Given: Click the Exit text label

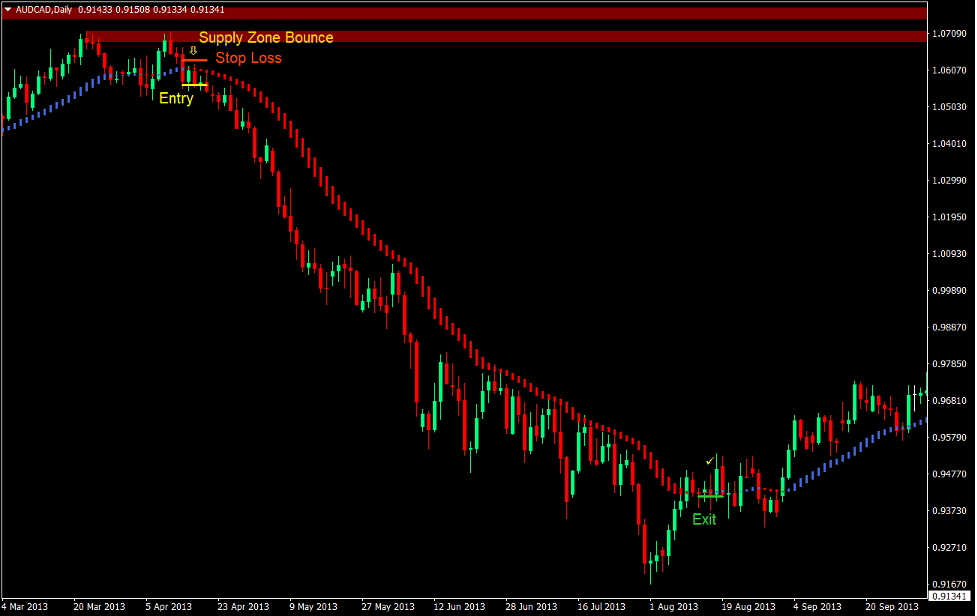Looking at the screenshot, I should pos(704,519).
